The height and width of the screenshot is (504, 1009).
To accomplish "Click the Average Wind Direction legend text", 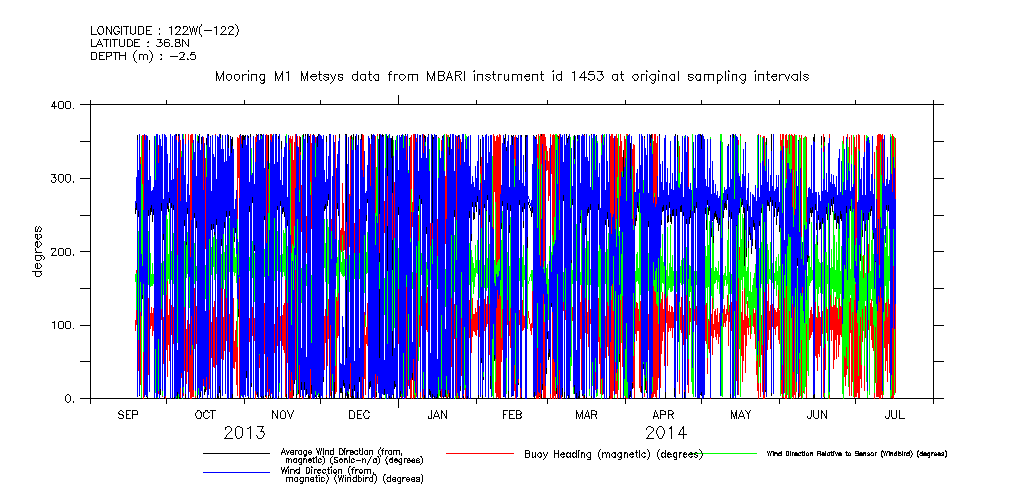I will tap(351, 456).
